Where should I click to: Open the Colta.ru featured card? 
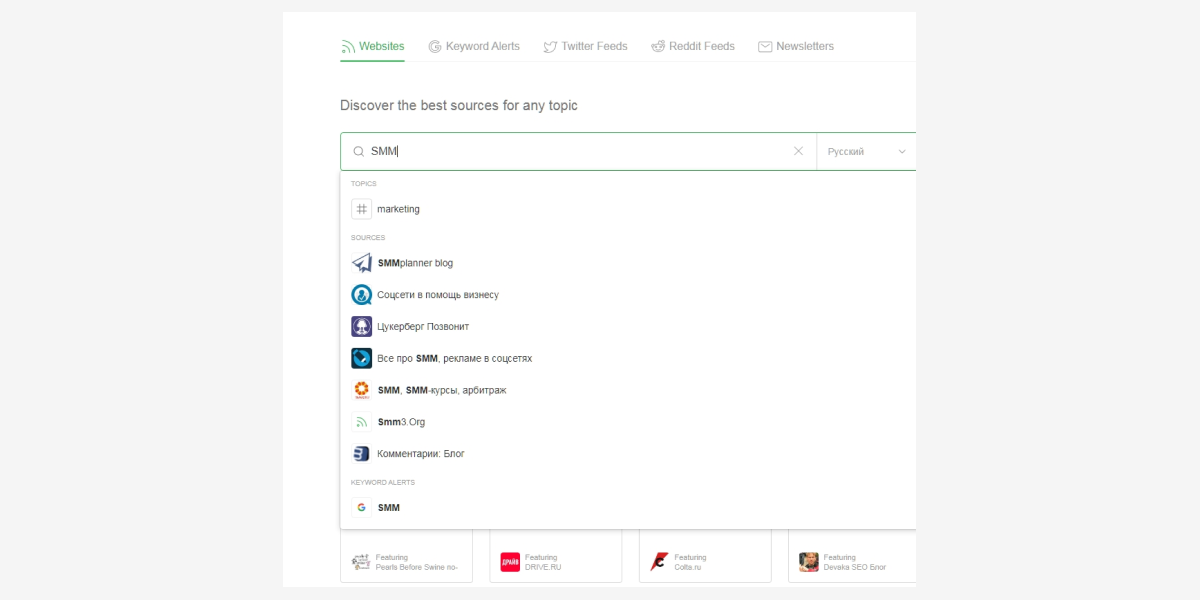coord(705,556)
